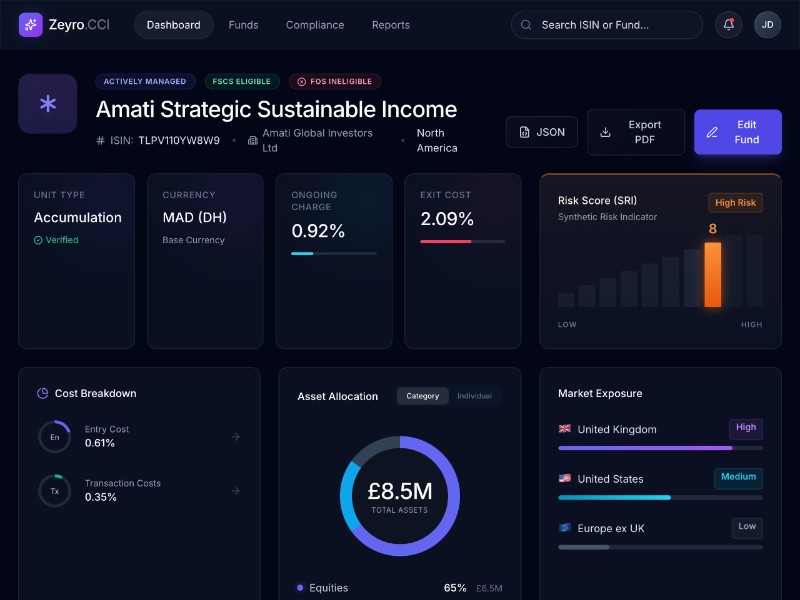
Task: Click the United States flag icon
Action: pyautogui.click(x=565, y=479)
